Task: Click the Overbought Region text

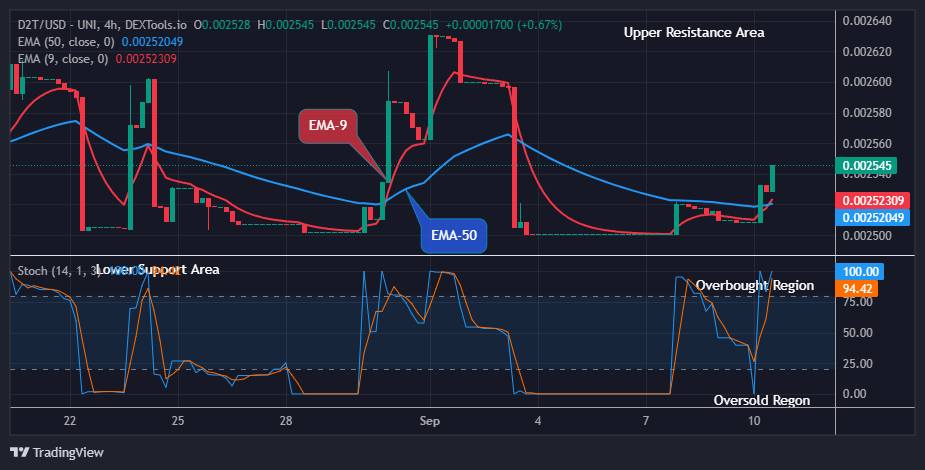Action: 755,285
